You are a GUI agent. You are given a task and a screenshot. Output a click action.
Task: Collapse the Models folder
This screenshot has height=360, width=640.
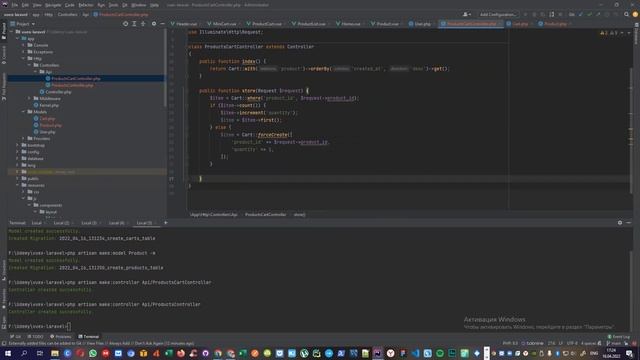pyautogui.click(x=24, y=111)
